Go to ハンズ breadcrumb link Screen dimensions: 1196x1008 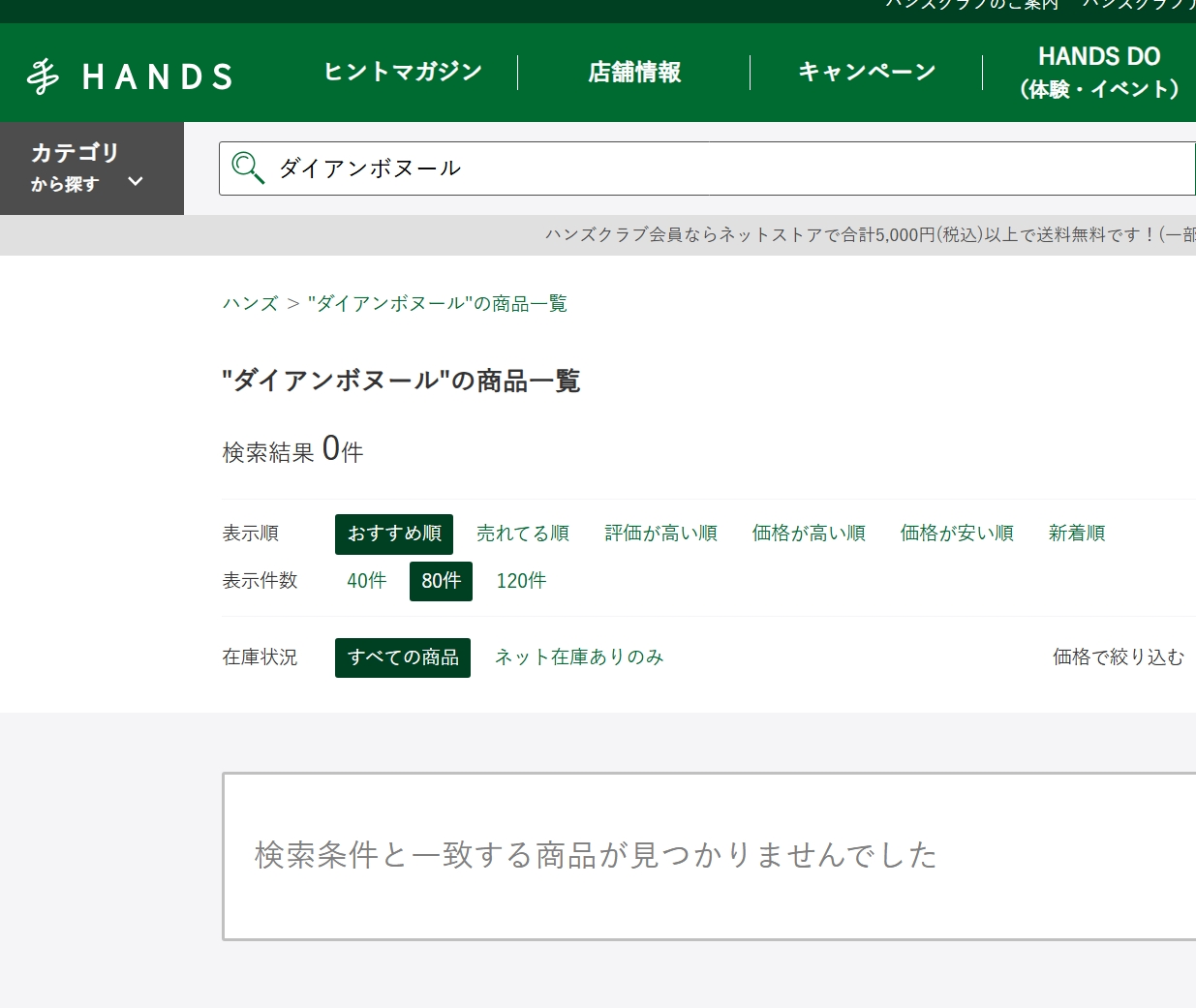[251, 303]
